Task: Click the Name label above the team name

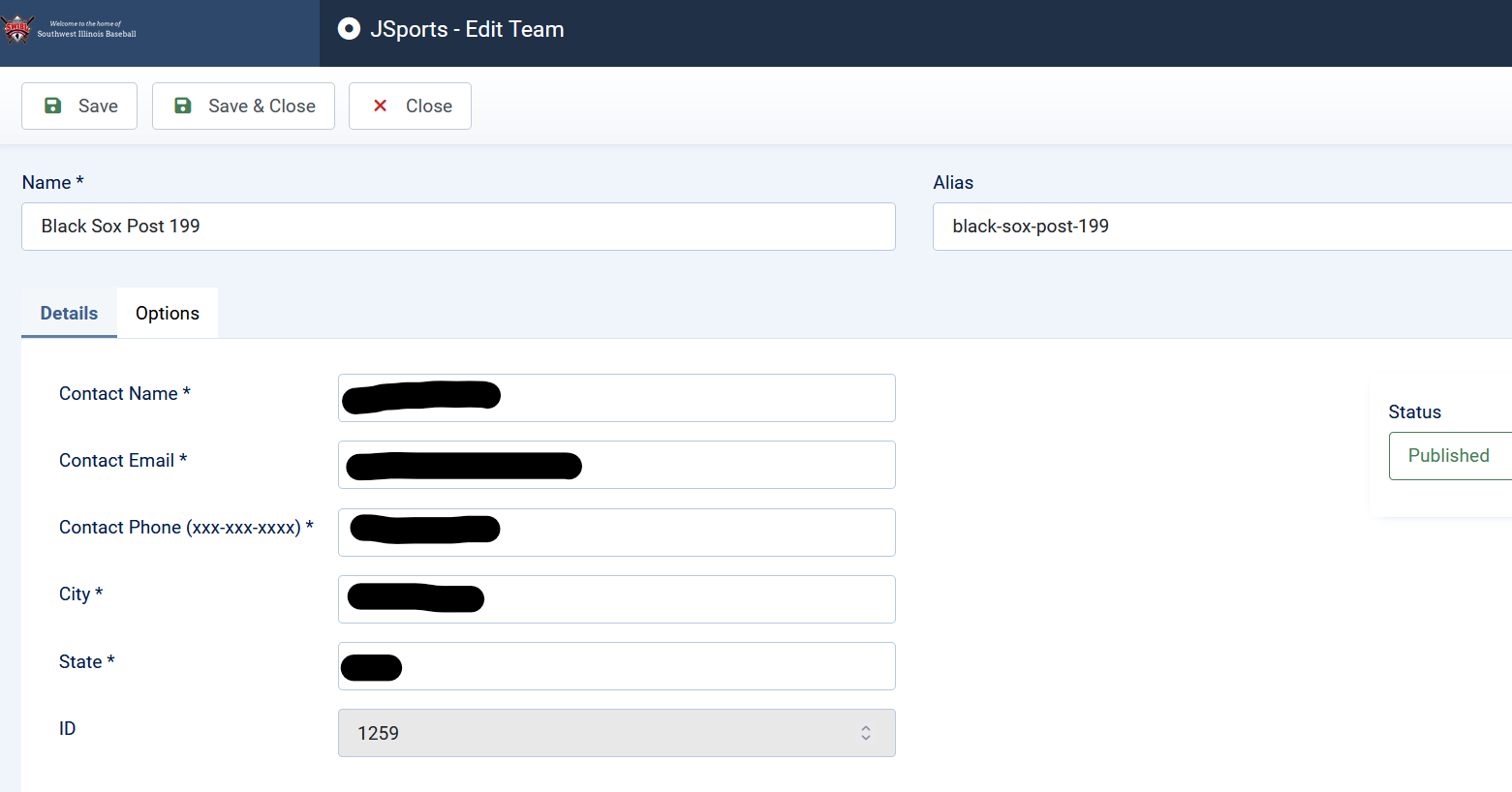Action: pos(53,182)
